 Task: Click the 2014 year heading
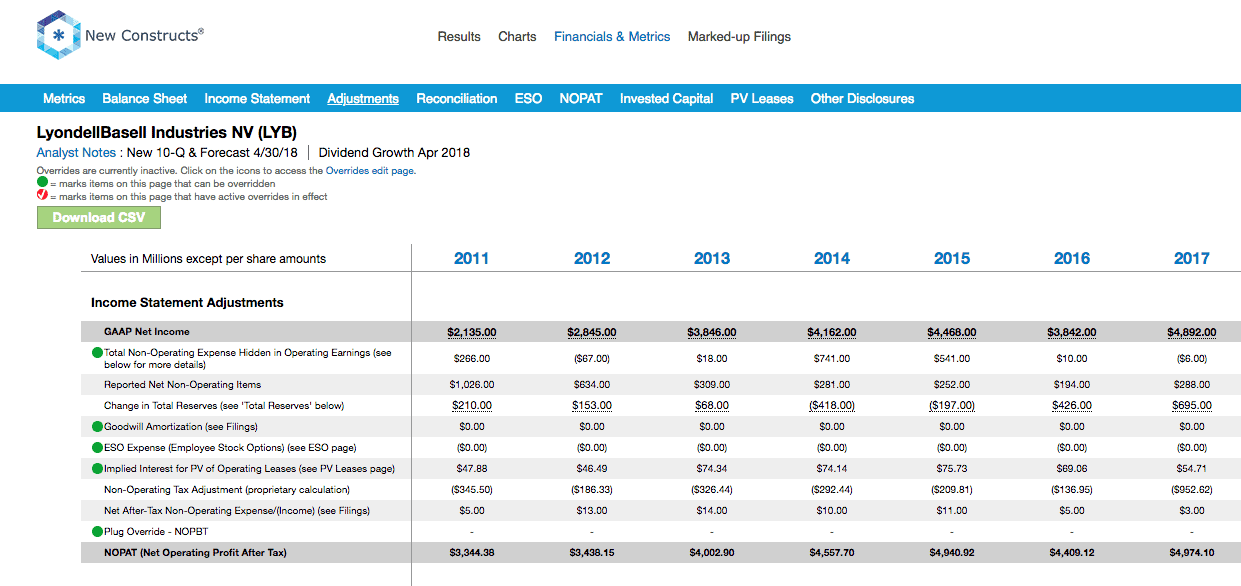click(x=832, y=258)
